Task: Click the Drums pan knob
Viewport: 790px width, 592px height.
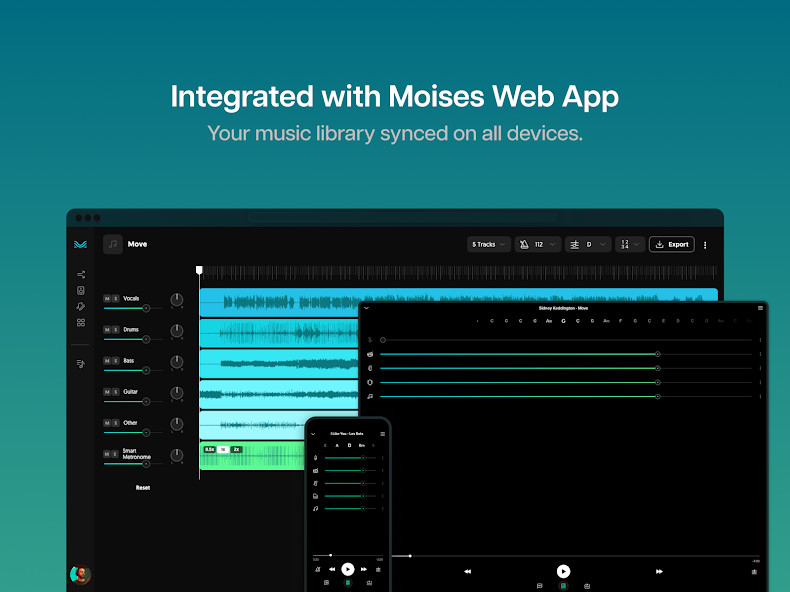Action: (177, 332)
